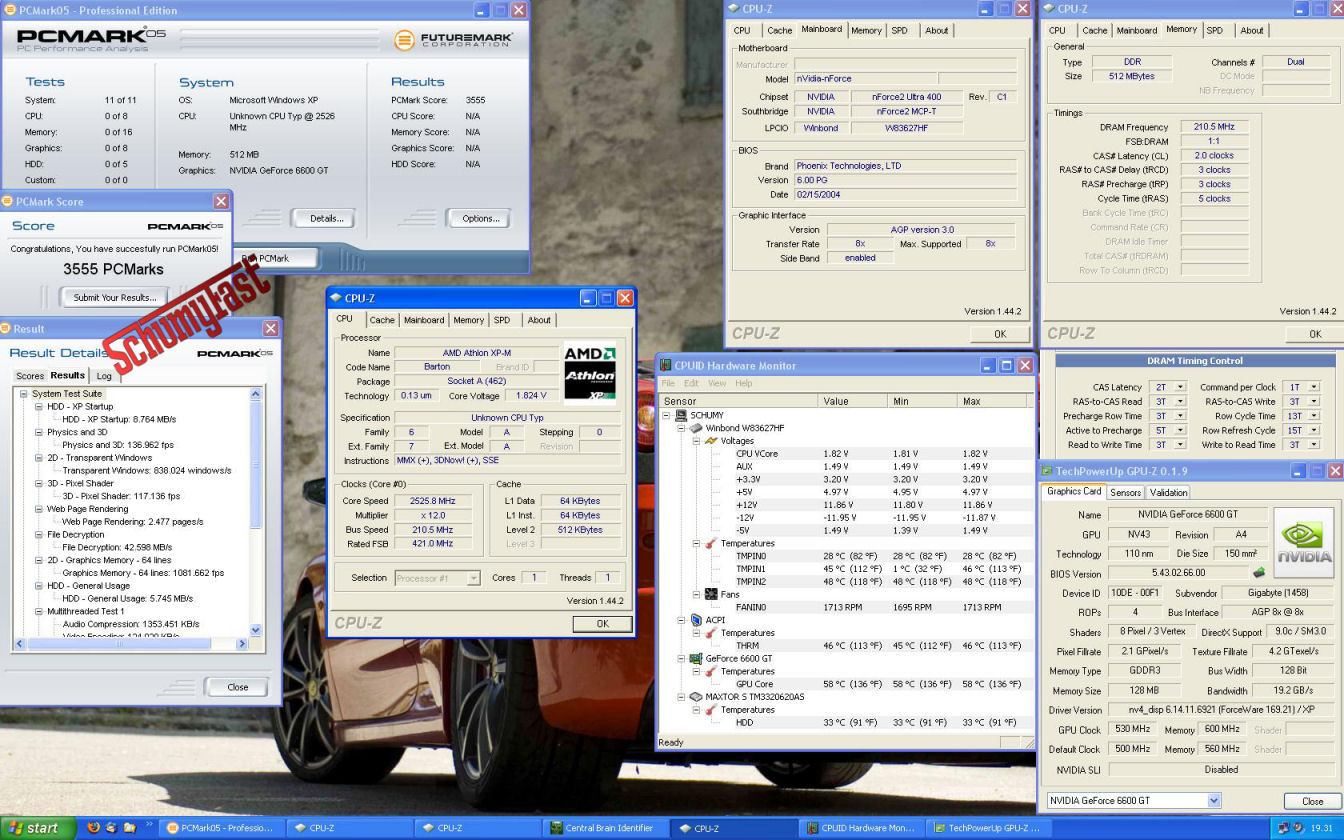Click the NVIDIA logo in GPU-Z
1344x840 pixels.
coord(1304,544)
